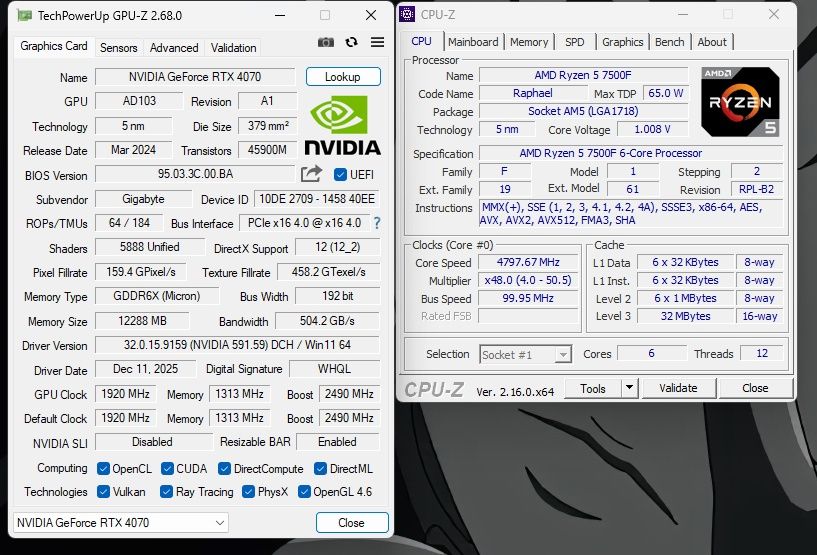Click the Bus Interface question mark
Viewport: 817px width, 555px height.
[377, 223]
